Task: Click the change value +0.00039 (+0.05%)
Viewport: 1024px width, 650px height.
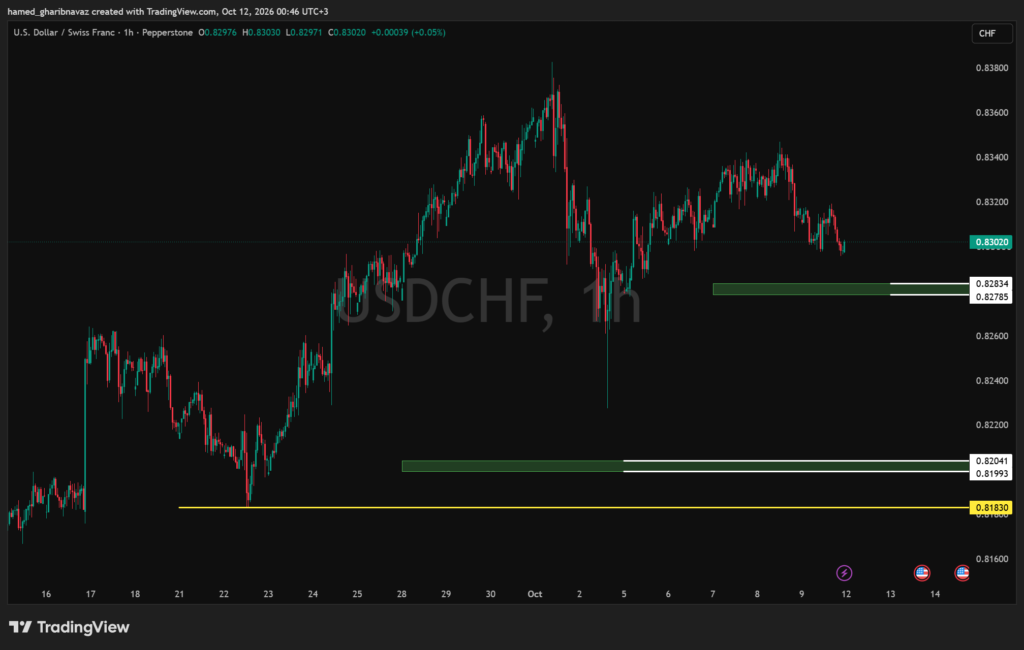Action: click(408, 32)
